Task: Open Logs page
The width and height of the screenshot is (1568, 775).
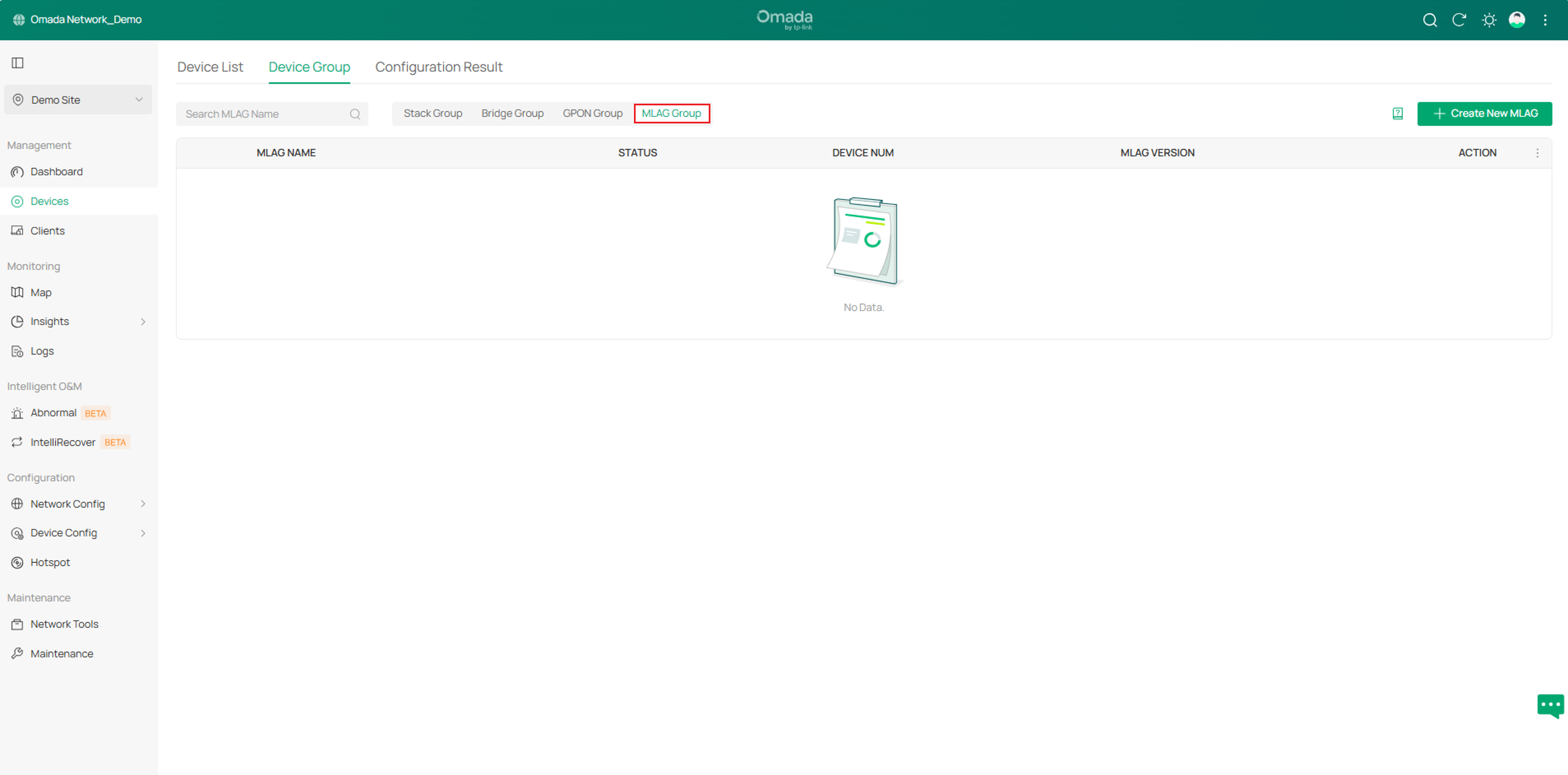Action: (x=42, y=351)
